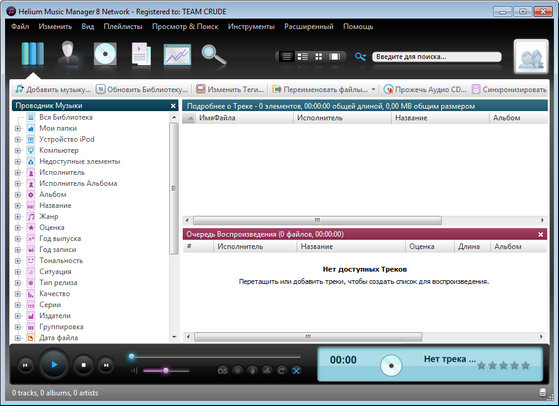The height and width of the screenshot is (406, 559).
Task: Click 'Добавить музыку...' toolbar button
Action: click(53, 89)
